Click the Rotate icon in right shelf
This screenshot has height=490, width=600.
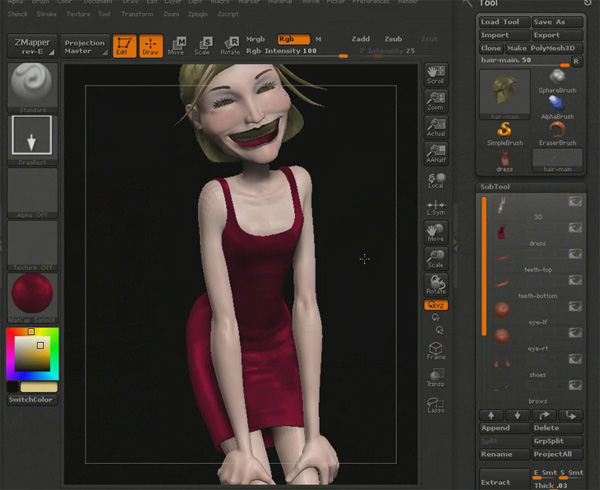(436, 285)
